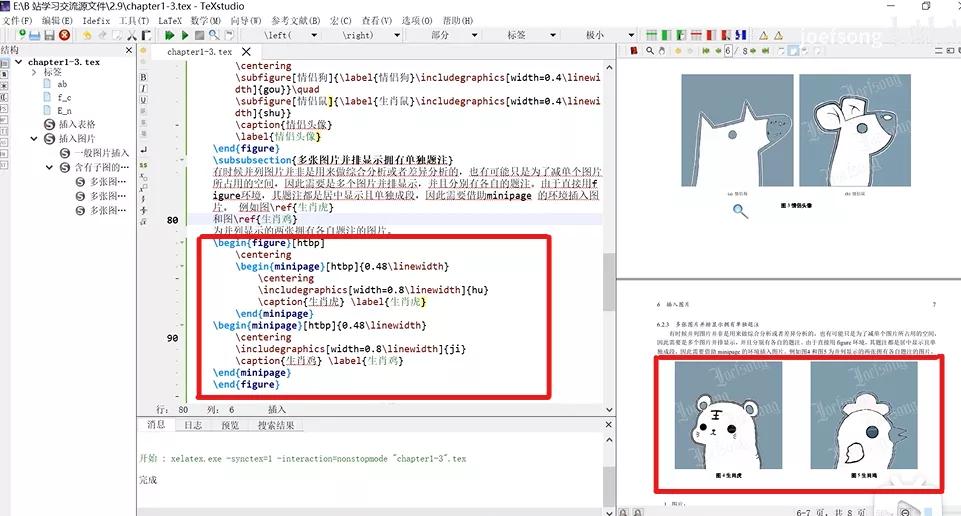This screenshot has width=961, height=516.
Task: Click the blue table alignment icon
Action: pyautogui.click(x=740, y=36)
